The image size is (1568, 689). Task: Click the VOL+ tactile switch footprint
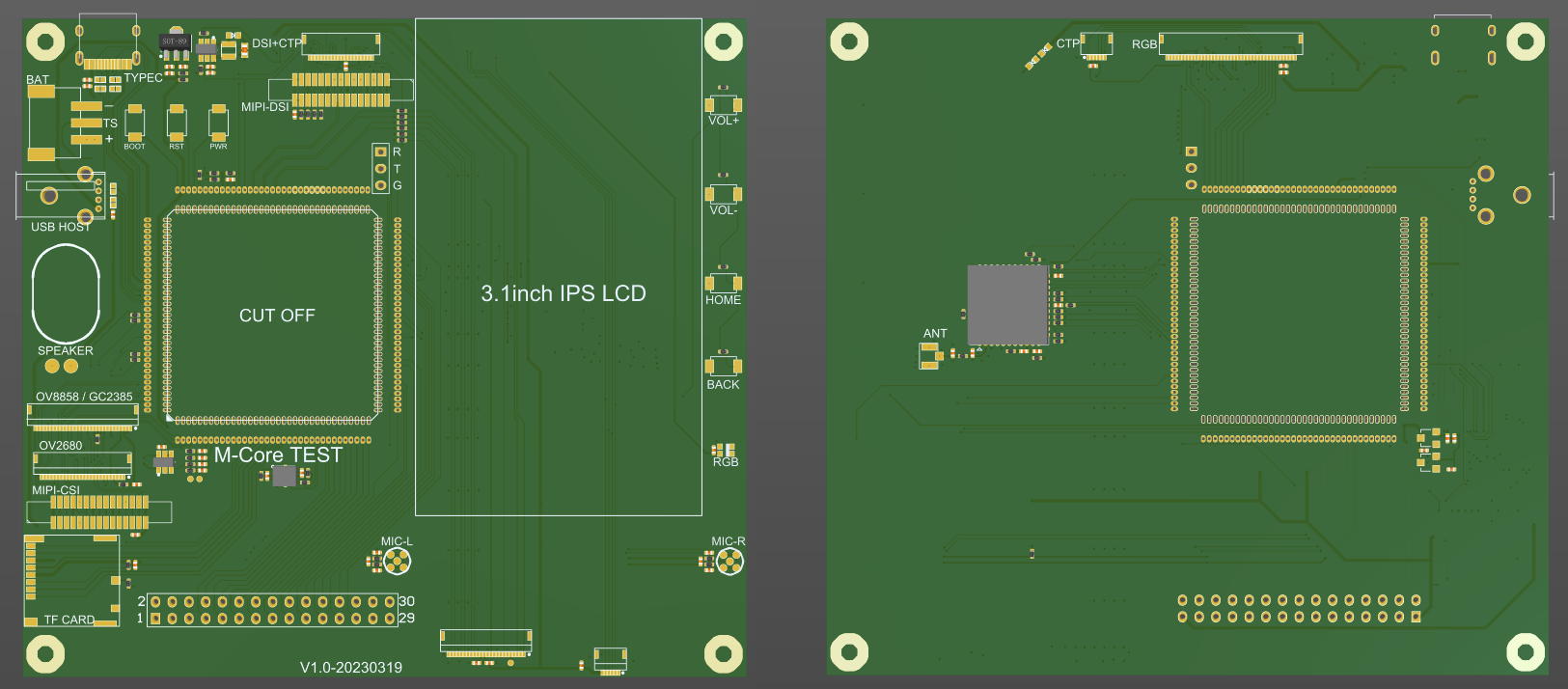tap(723, 103)
